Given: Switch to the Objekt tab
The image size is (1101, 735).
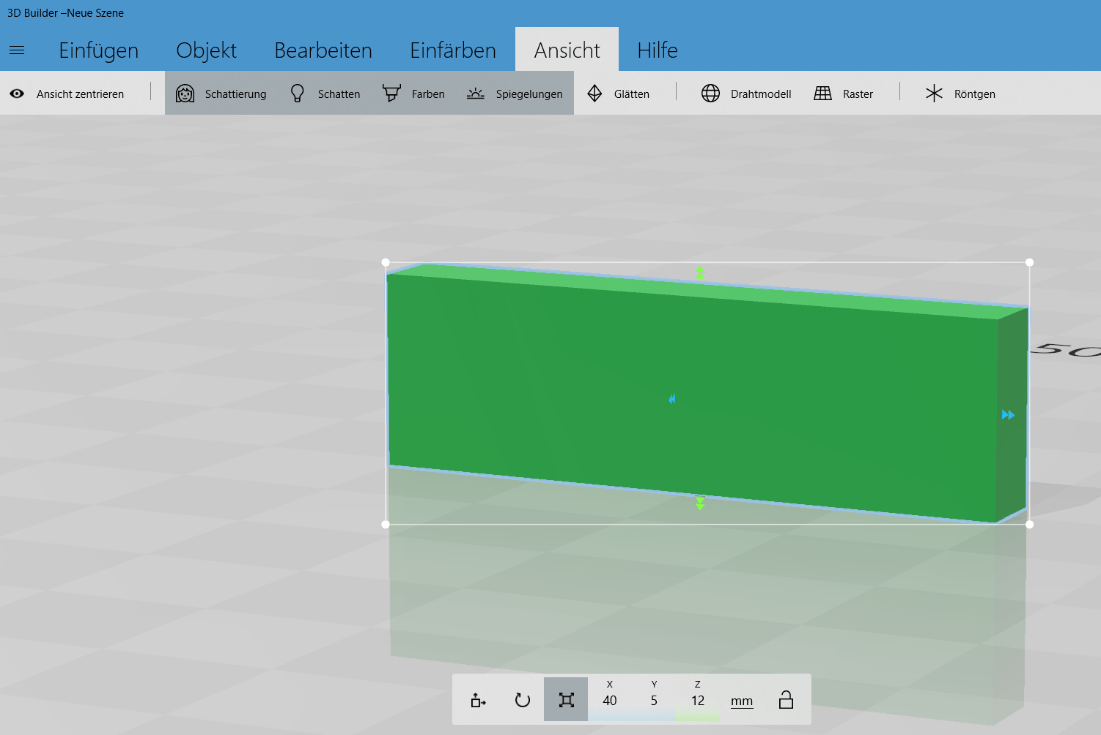Looking at the screenshot, I should coord(206,51).
